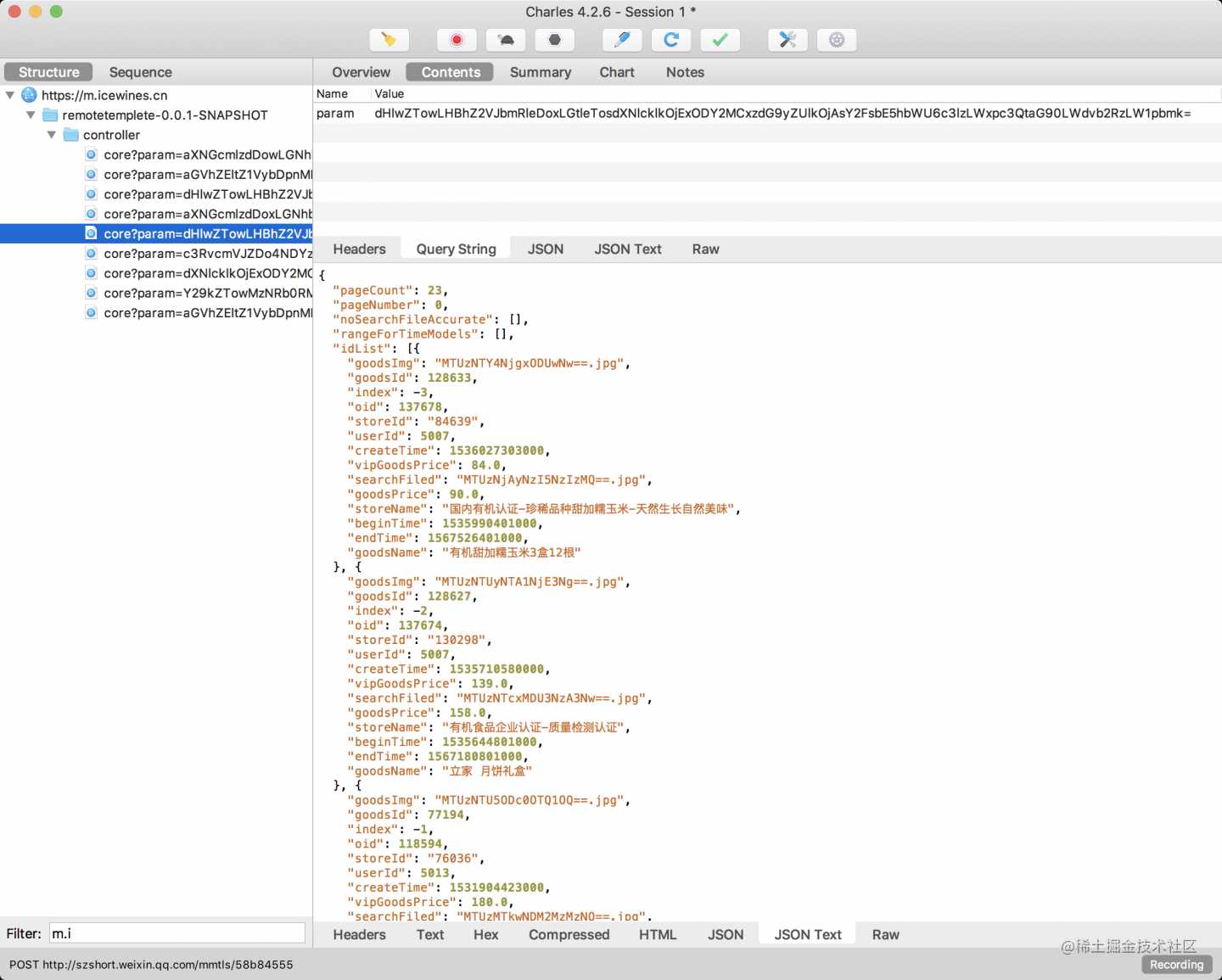Viewport: 1222px width, 980px height.
Task: Open the request Raw tab
Action: (705, 249)
